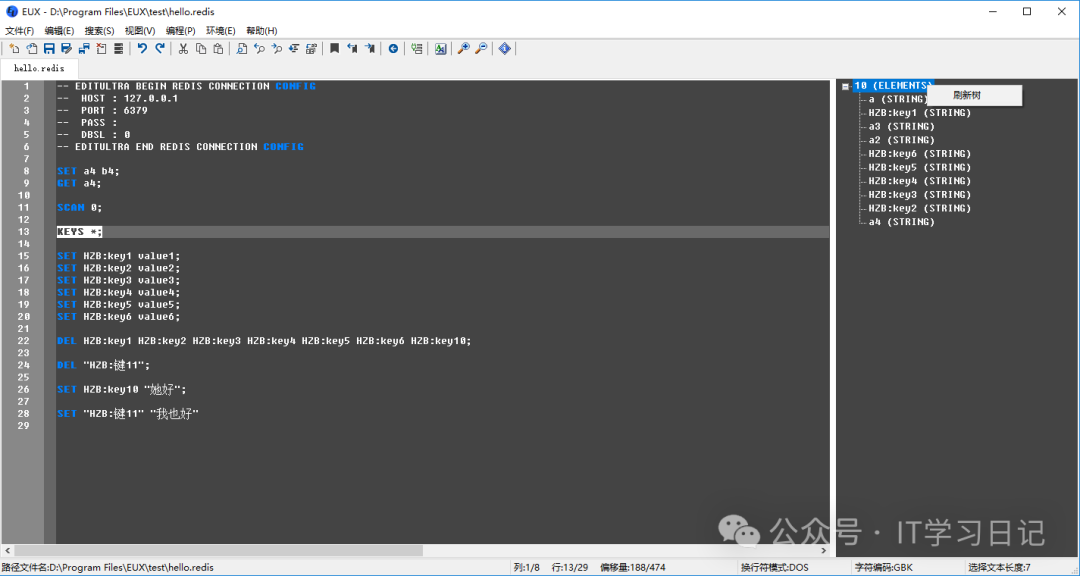Click the Undo arrow icon
The image size is (1080, 576).
pyautogui.click(x=142, y=48)
